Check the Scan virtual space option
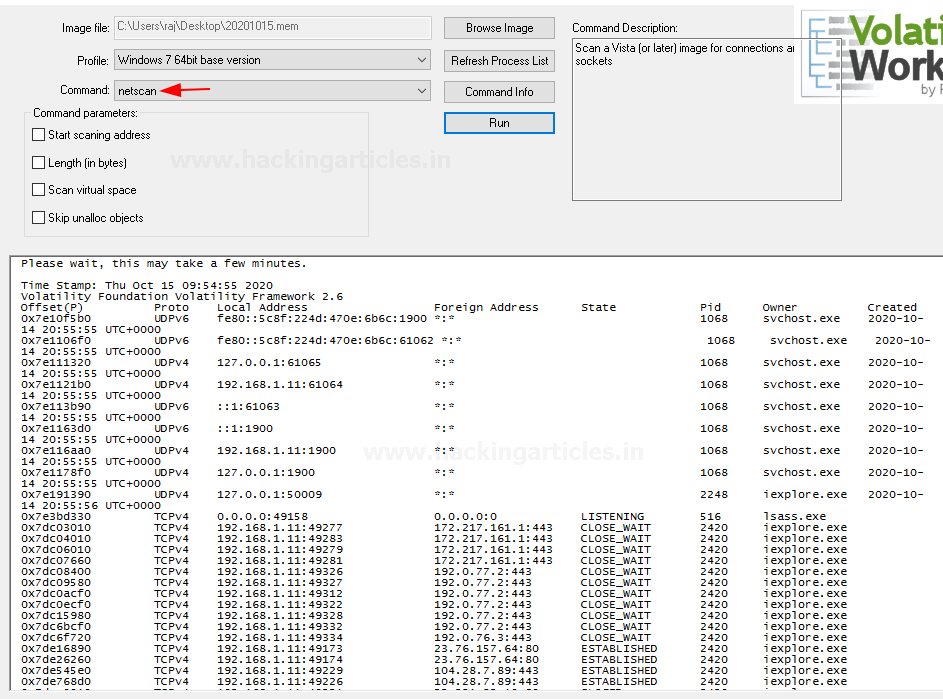 pos(39,190)
